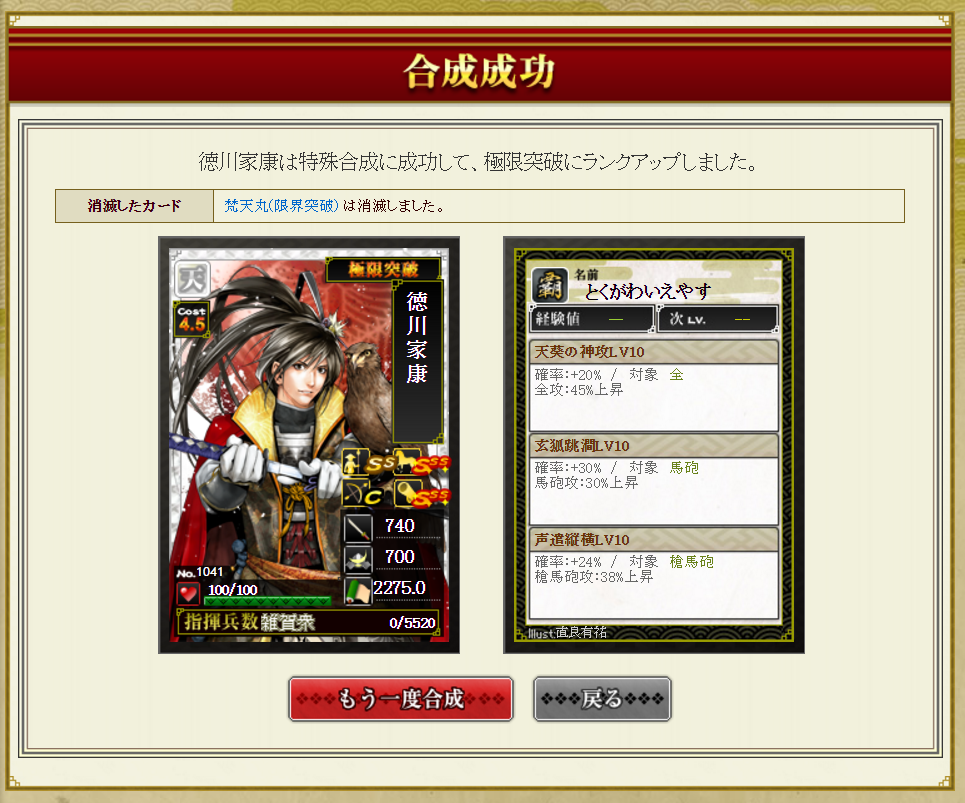
Task: Select the 天葵の神攻LV10 skill header
Action: click(x=654, y=352)
